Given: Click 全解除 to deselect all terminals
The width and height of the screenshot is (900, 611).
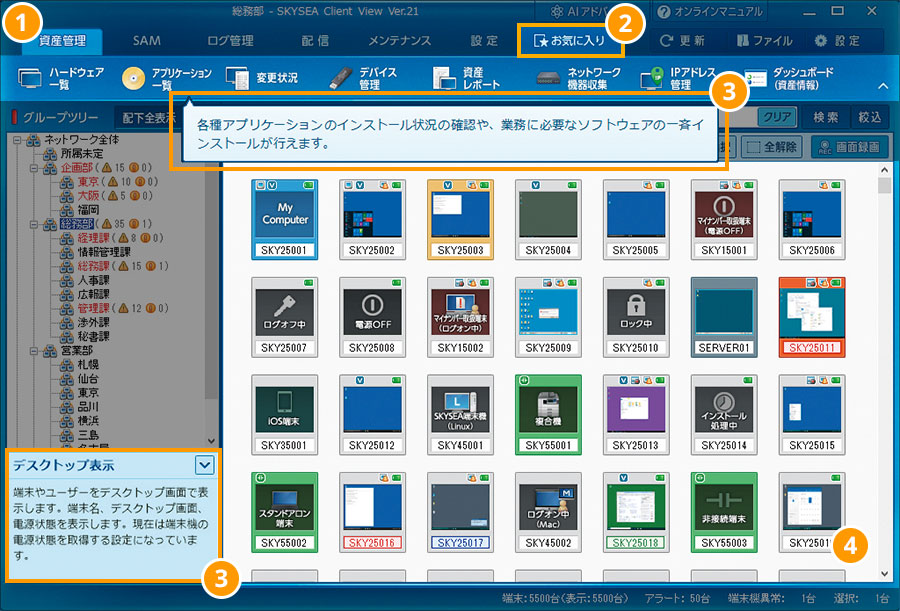Looking at the screenshot, I should pos(770,146).
